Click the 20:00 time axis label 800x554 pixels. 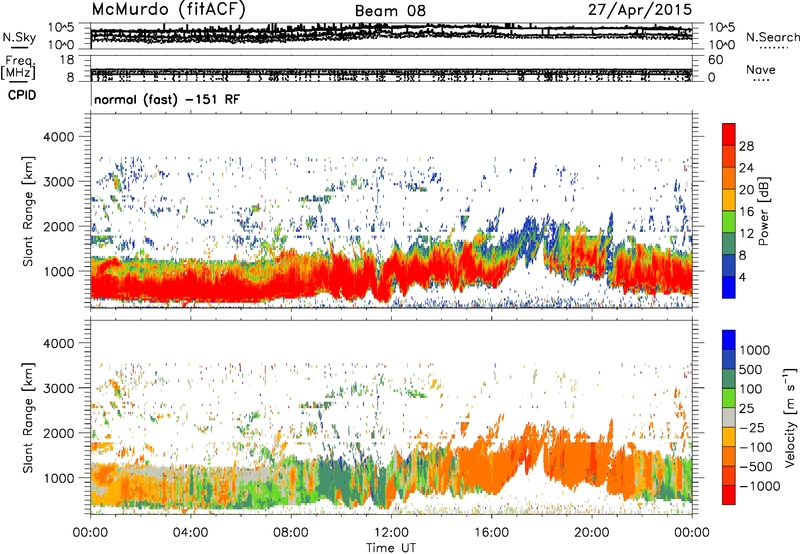(591, 532)
